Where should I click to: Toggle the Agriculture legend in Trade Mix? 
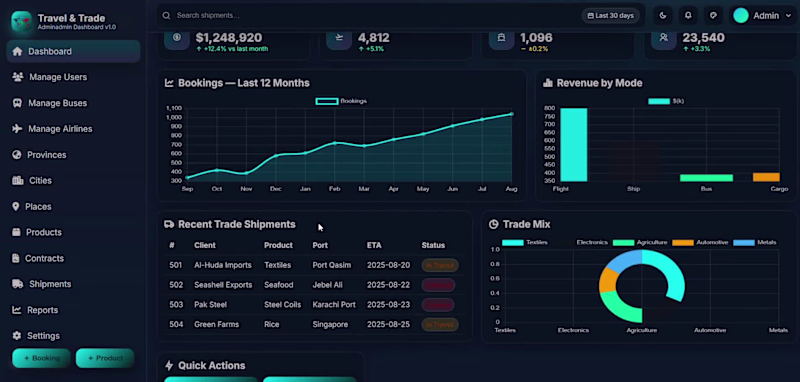tap(640, 242)
